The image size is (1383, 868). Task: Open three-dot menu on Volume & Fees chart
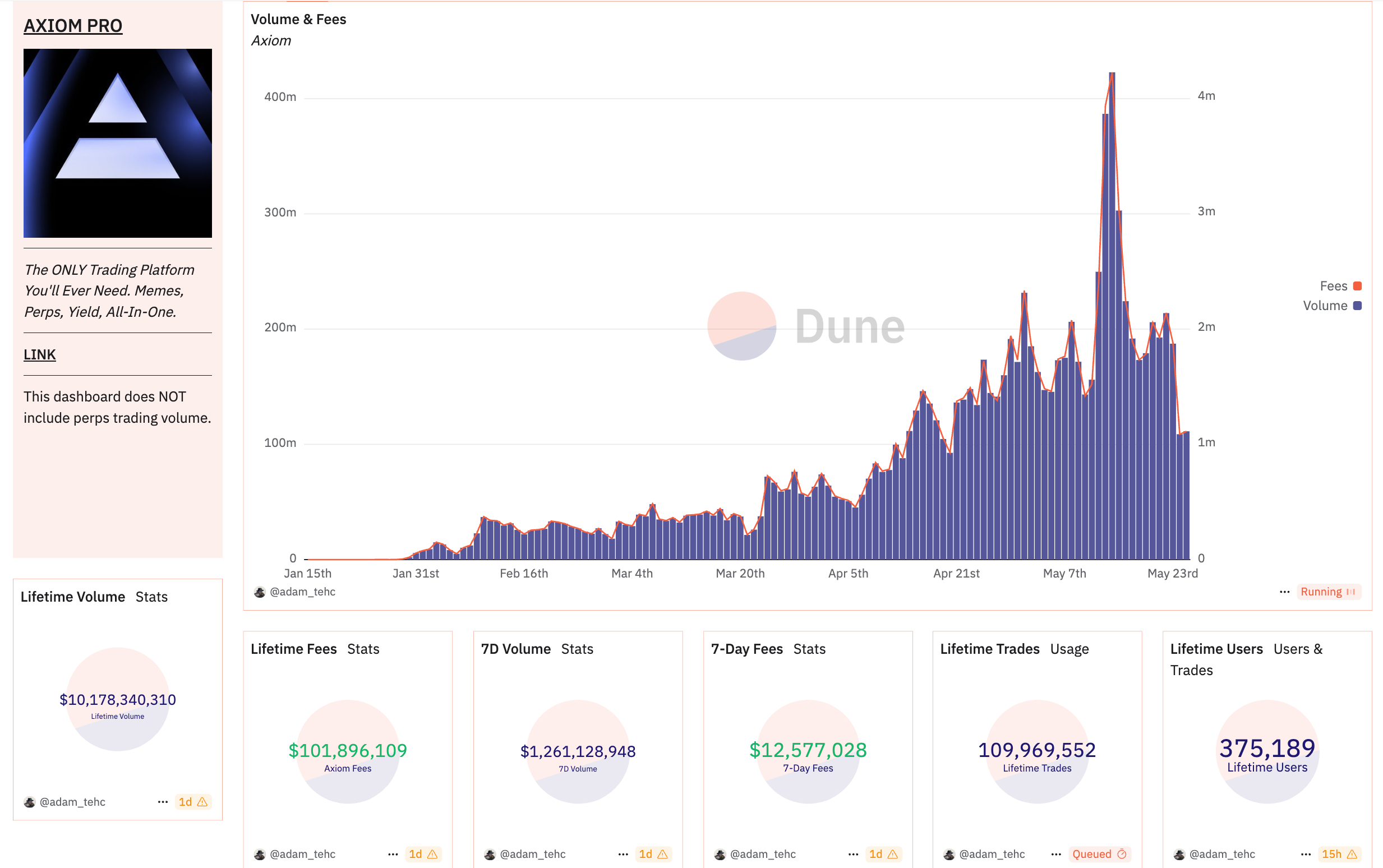point(1284,592)
